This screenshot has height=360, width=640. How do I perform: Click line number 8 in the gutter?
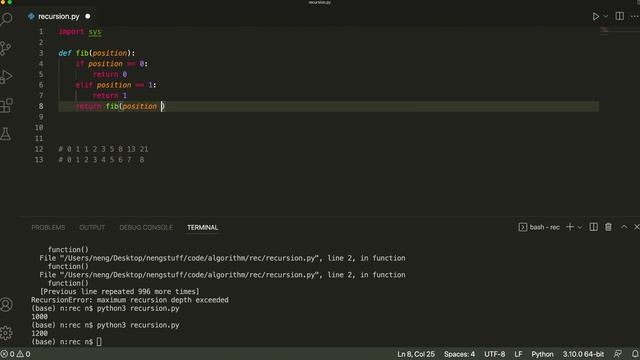(x=40, y=106)
